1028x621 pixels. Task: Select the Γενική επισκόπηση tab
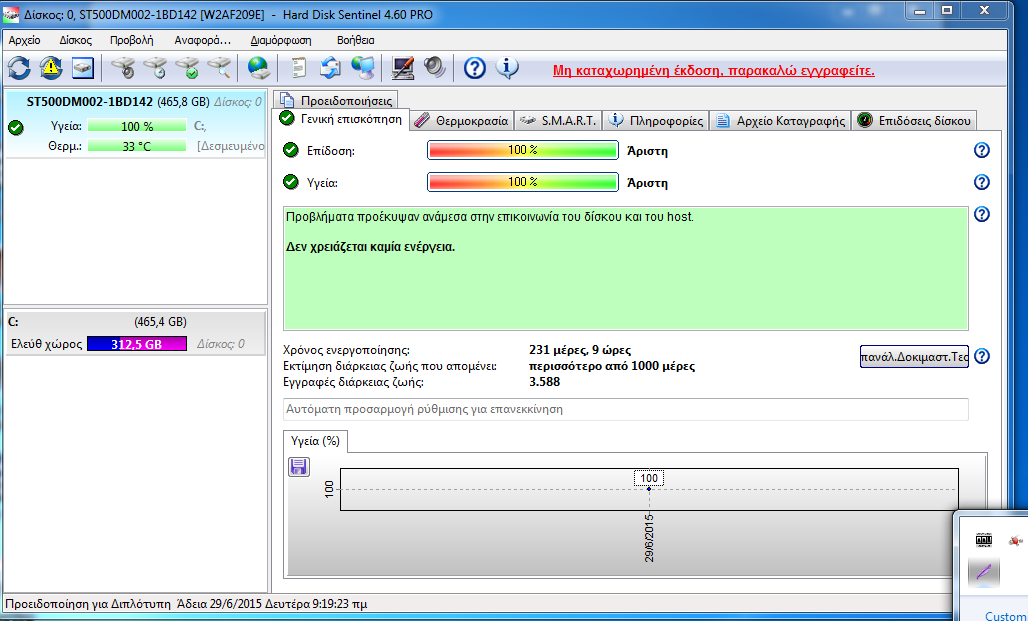pyautogui.click(x=341, y=119)
